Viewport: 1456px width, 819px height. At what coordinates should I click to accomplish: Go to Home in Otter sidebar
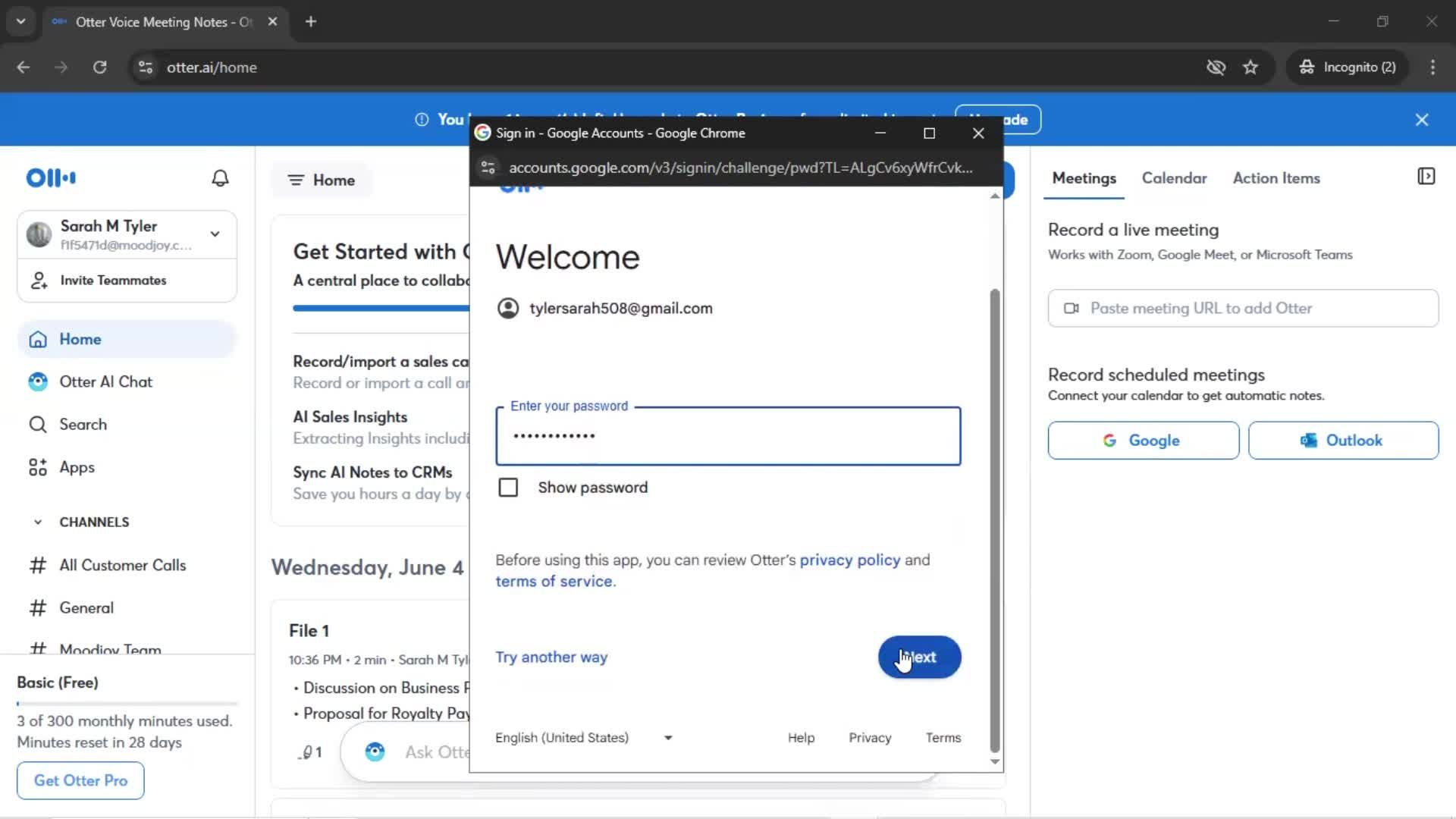pos(127,339)
